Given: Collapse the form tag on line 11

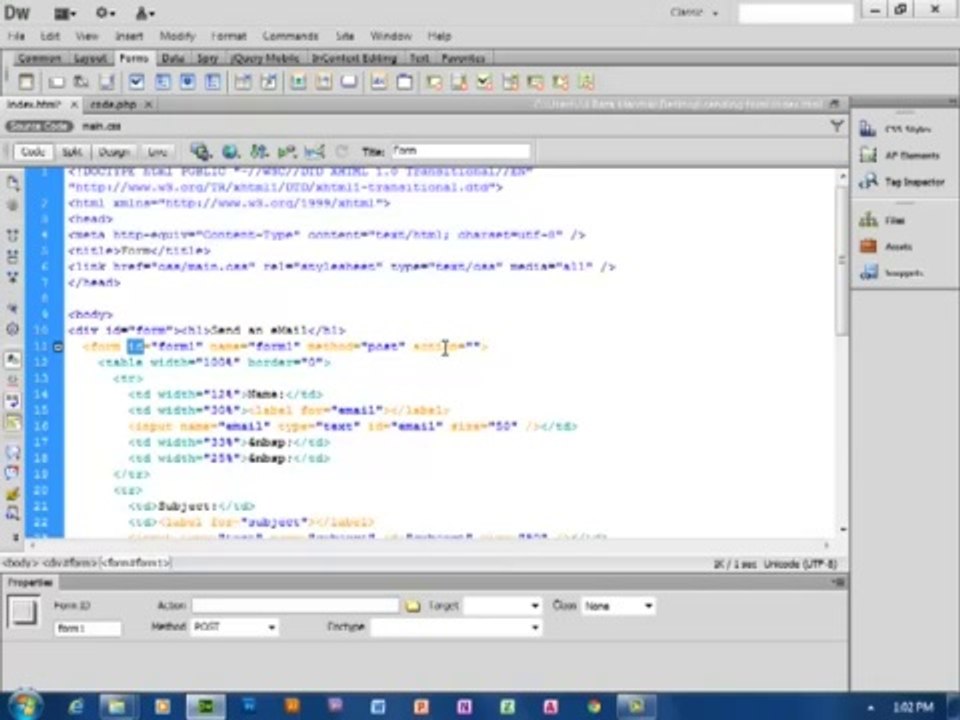Looking at the screenshot, I should click(x=58, y=347).
